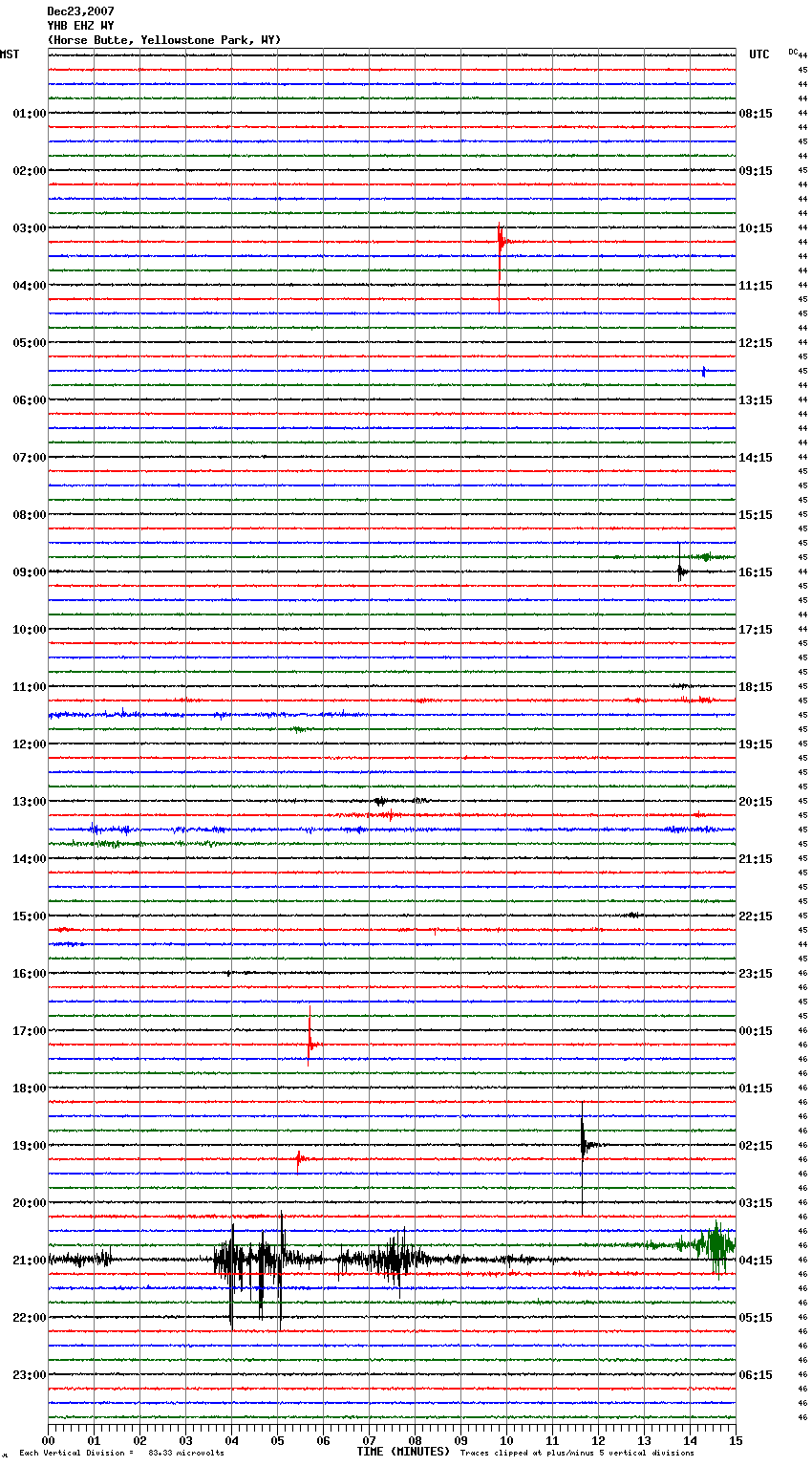Click the 08:15 UTC row label
The width and height of the screenshot is (812, 1466).
click(756, 114)
